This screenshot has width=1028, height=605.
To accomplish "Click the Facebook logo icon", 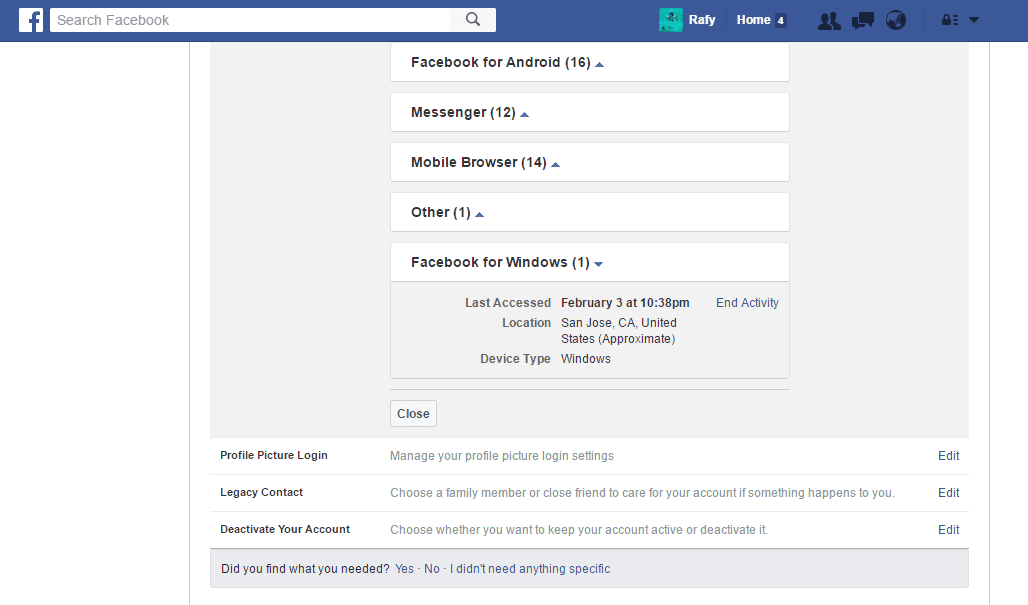I will click(31, 19).
